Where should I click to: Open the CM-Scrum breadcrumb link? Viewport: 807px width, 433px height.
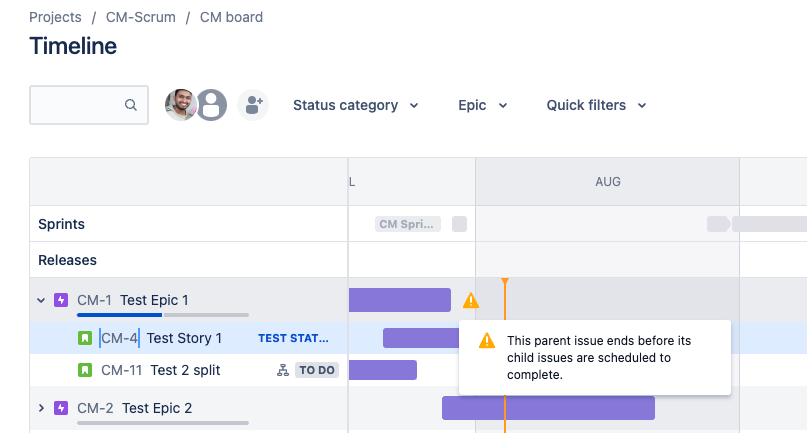[x=141, y=17]
